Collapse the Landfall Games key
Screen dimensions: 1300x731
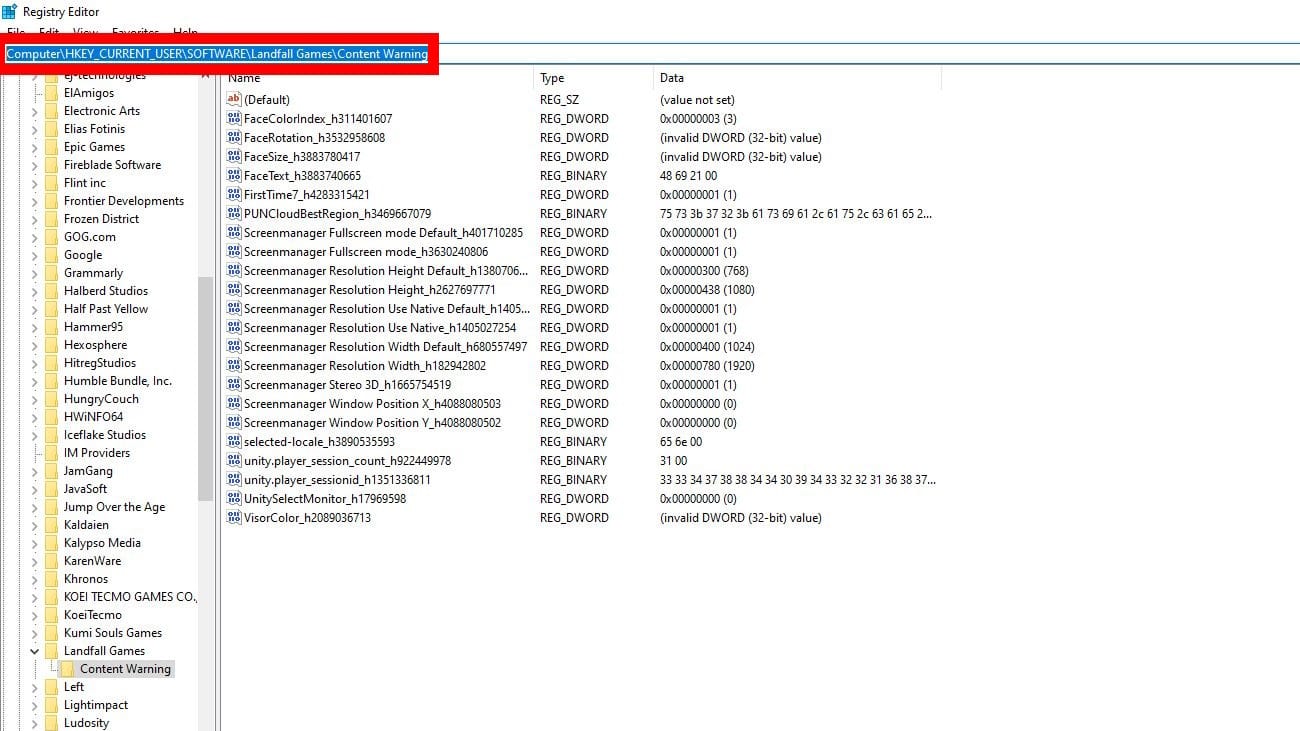click(x=35, y=651)
